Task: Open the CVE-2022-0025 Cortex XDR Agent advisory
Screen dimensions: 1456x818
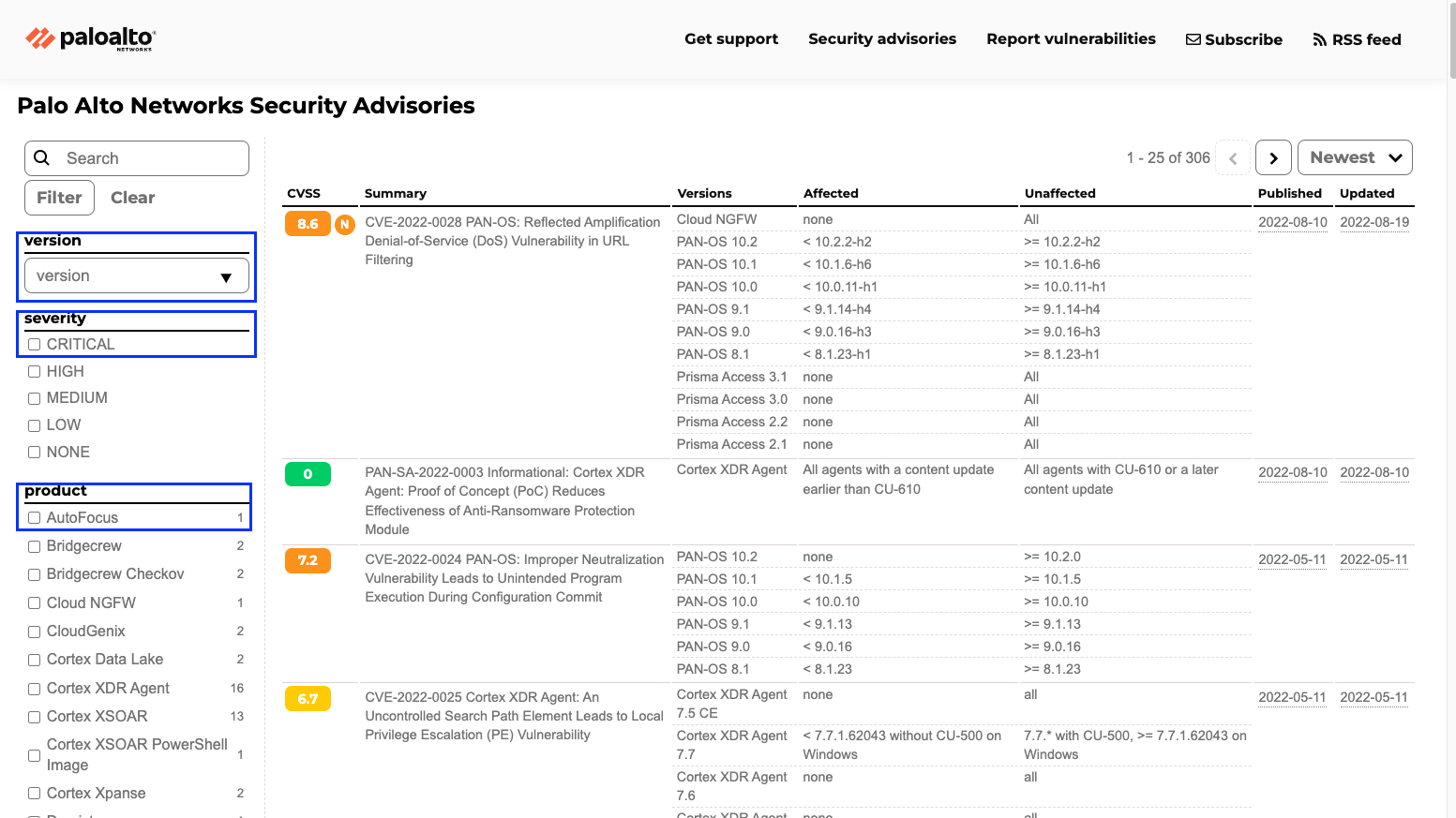Action: 515,716
